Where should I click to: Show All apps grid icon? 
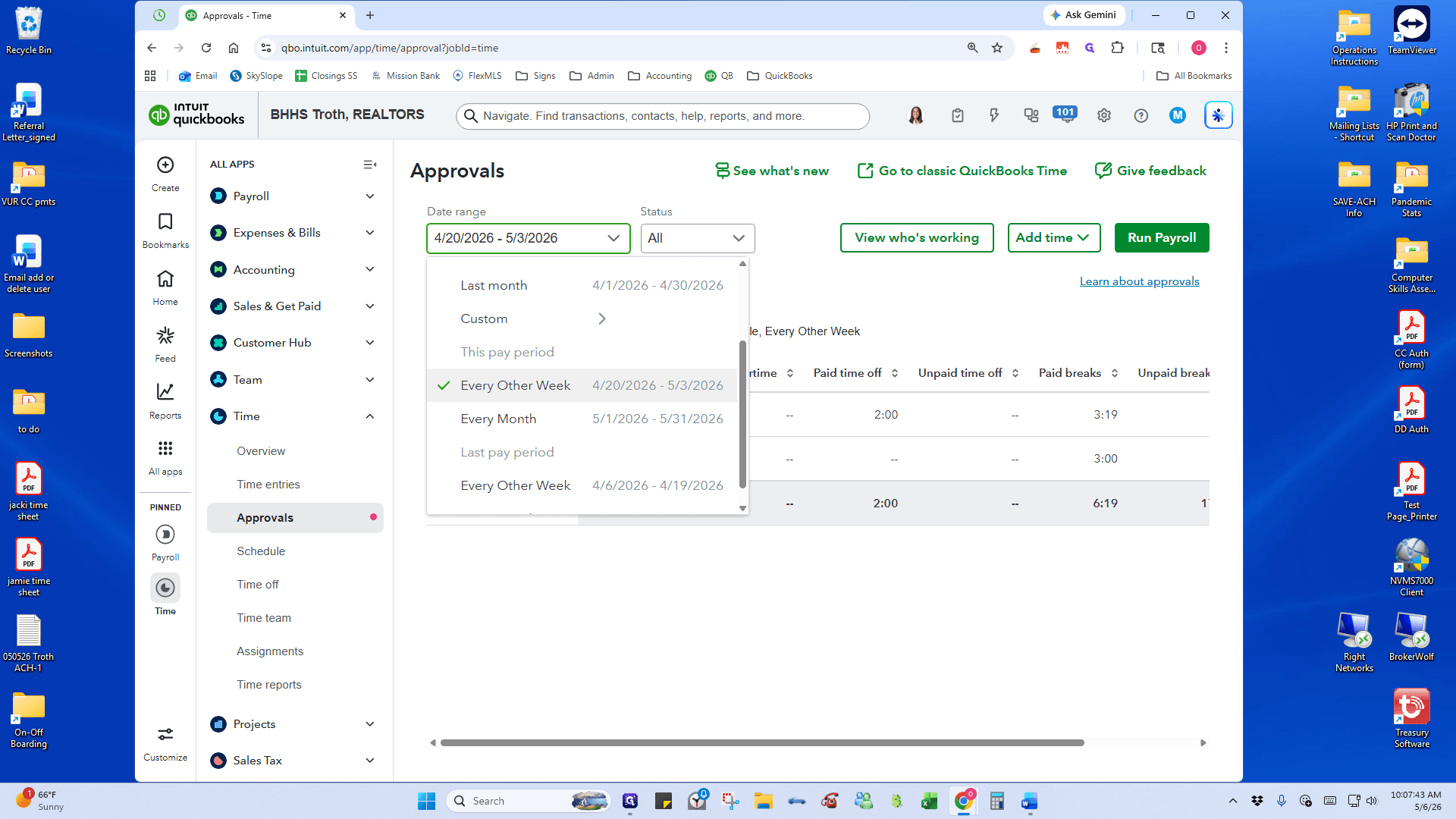point(165,448)
